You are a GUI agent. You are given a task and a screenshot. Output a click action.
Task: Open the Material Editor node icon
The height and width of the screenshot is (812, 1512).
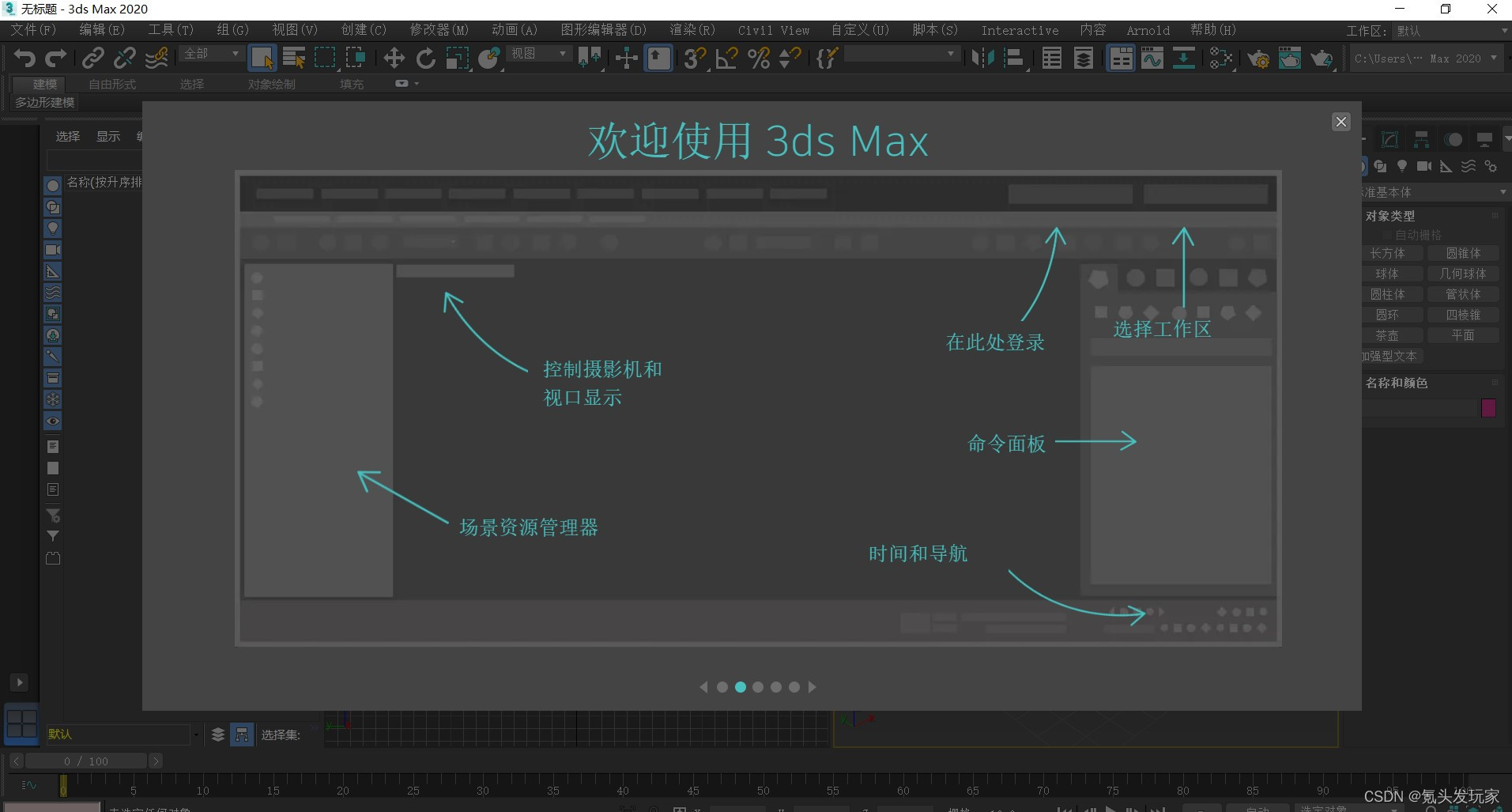[1221, 58]
